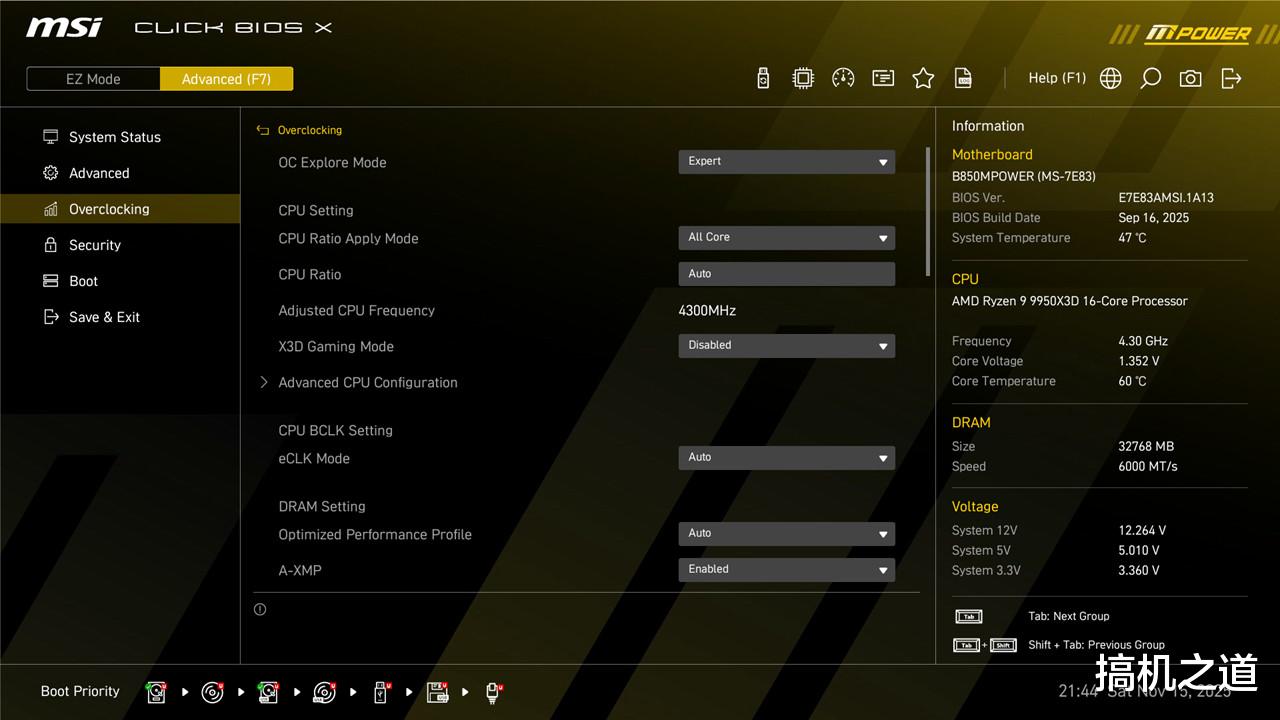The image size is (1280, 720).
Task: Open the Advanced sidebar menu
Action: [x=120, y=173]
